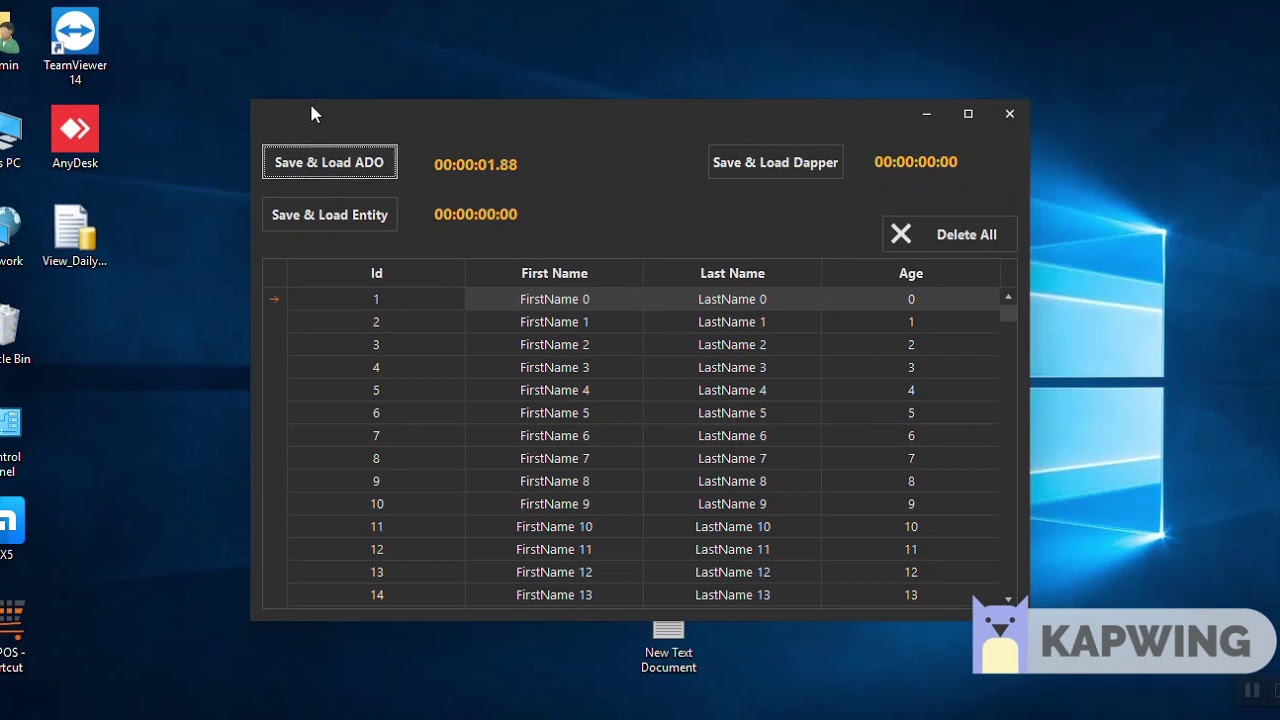
Task: Select the FirstName 5 cell
Action: [x=554, y=413]
